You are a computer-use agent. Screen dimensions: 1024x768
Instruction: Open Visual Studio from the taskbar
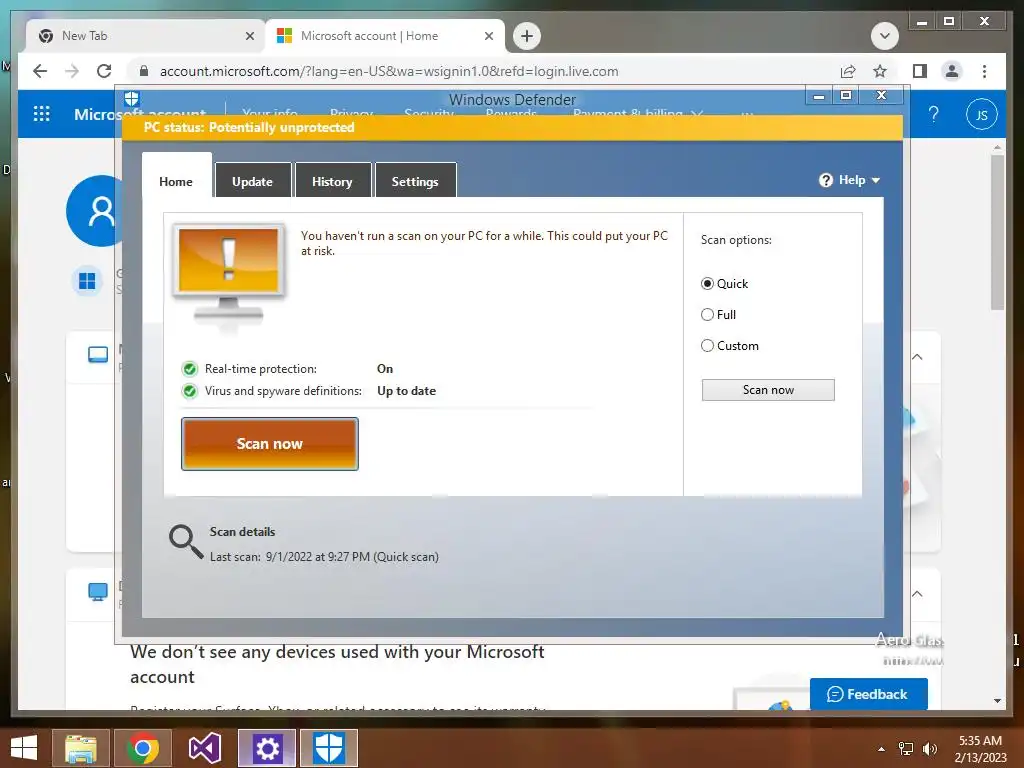pos(204,748)
